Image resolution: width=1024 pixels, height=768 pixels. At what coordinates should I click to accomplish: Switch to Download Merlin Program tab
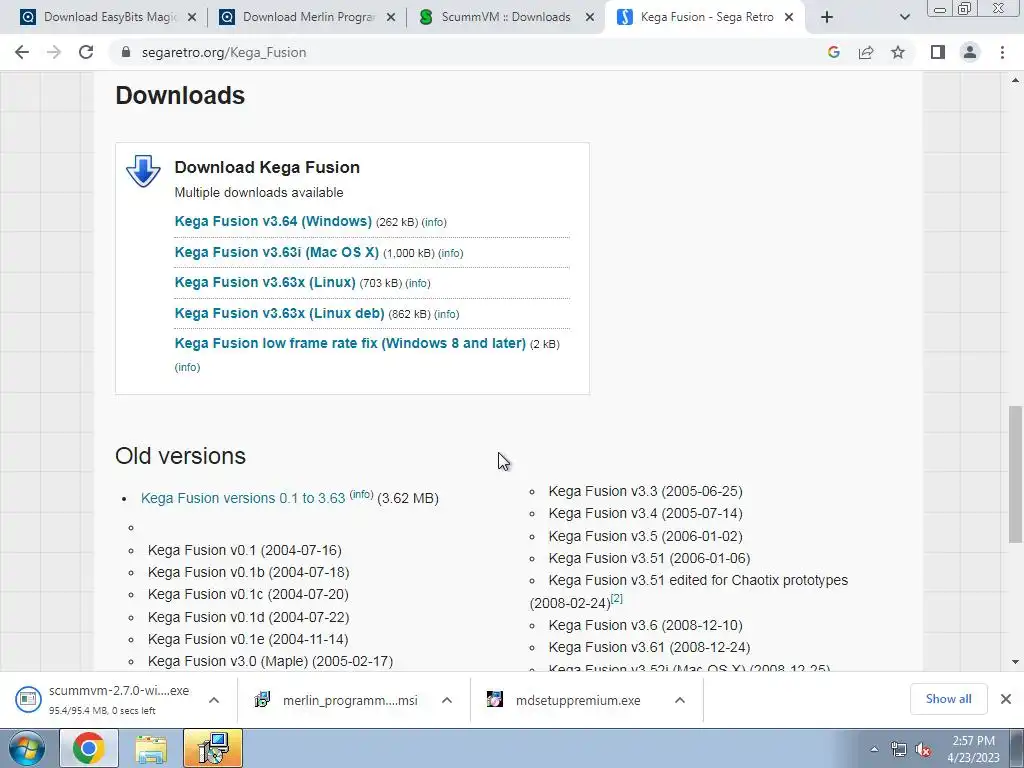[308, 17]
